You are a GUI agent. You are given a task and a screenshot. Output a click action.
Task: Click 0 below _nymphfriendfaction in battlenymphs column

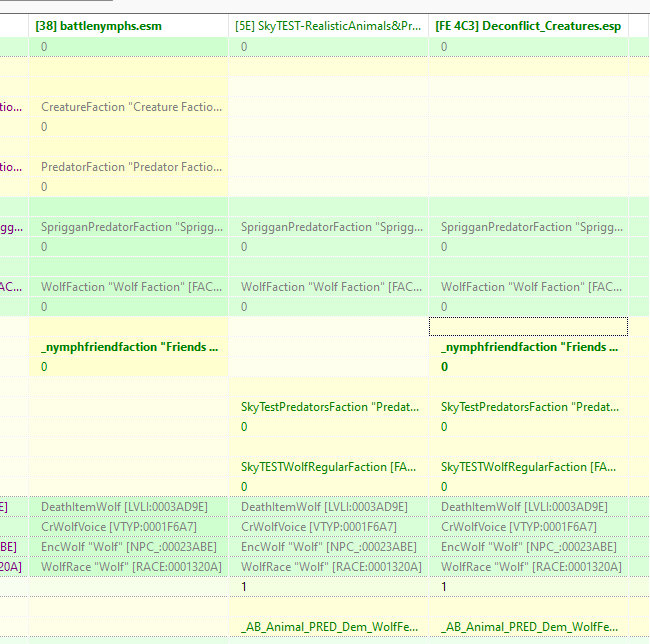[129, 367]
